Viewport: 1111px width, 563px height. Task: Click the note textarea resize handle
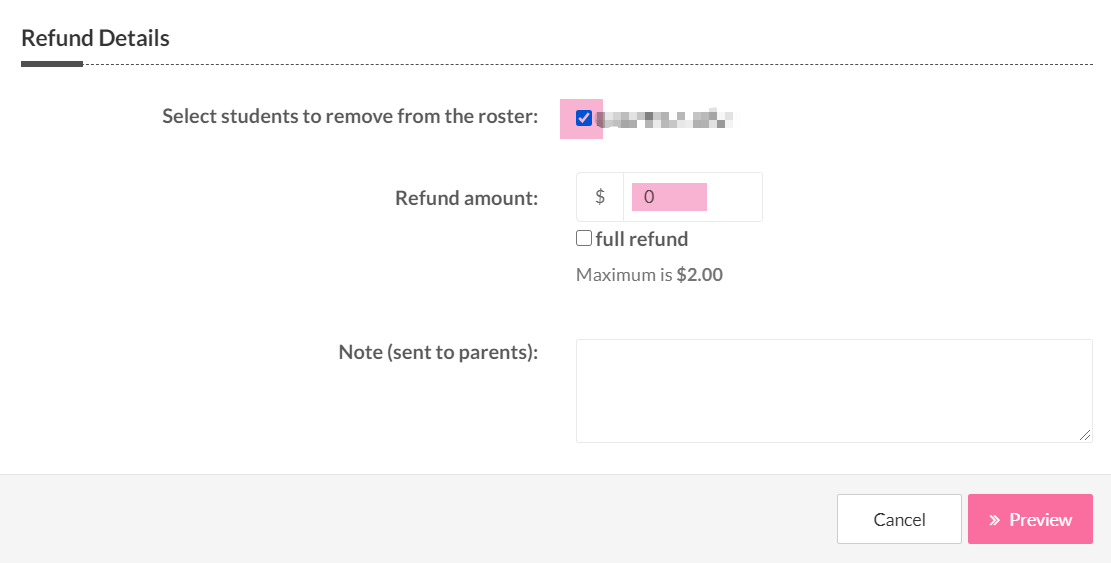[1086, 435]
